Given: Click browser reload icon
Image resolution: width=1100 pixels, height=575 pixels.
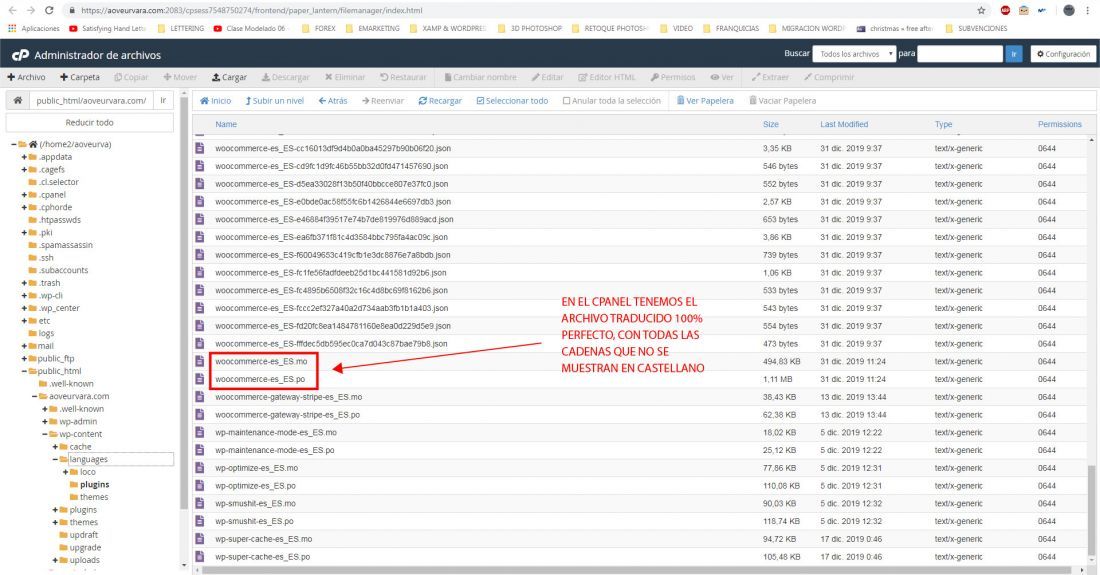Looking at the screenshot, I should point(48,11).
